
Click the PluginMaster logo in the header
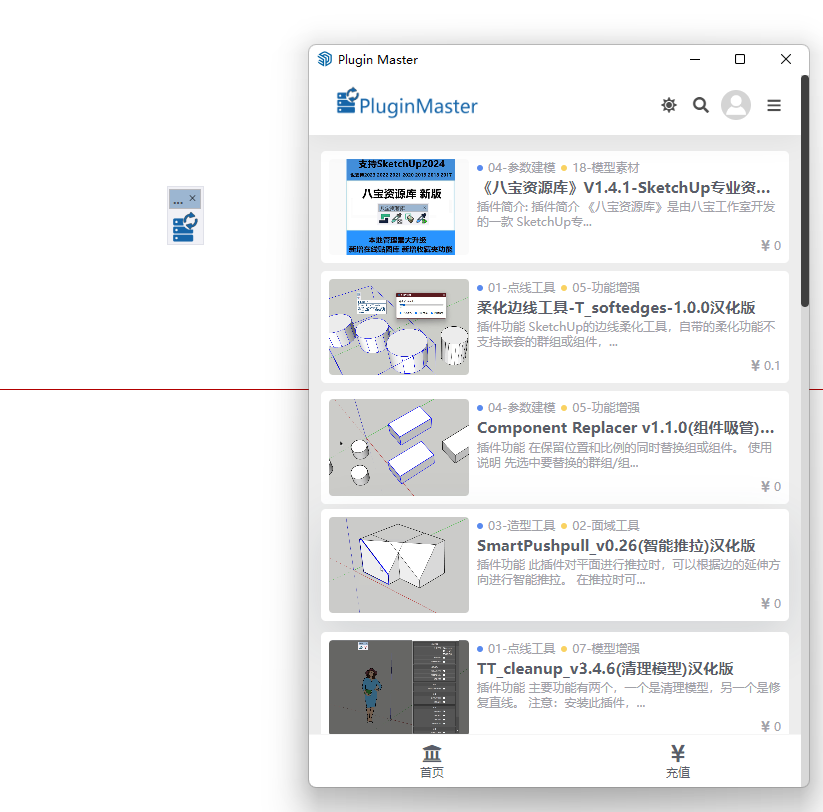[407, 104]
